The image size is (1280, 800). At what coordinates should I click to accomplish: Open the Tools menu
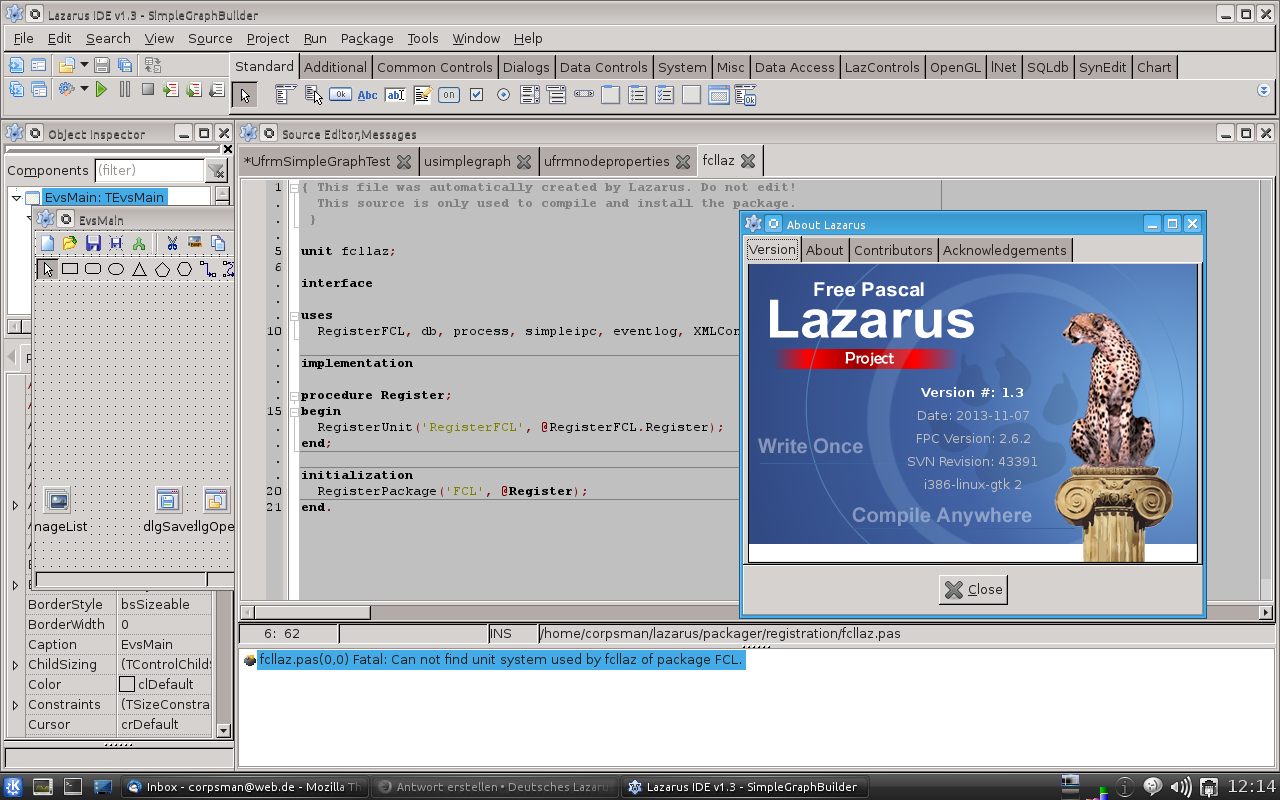[423, 38]
